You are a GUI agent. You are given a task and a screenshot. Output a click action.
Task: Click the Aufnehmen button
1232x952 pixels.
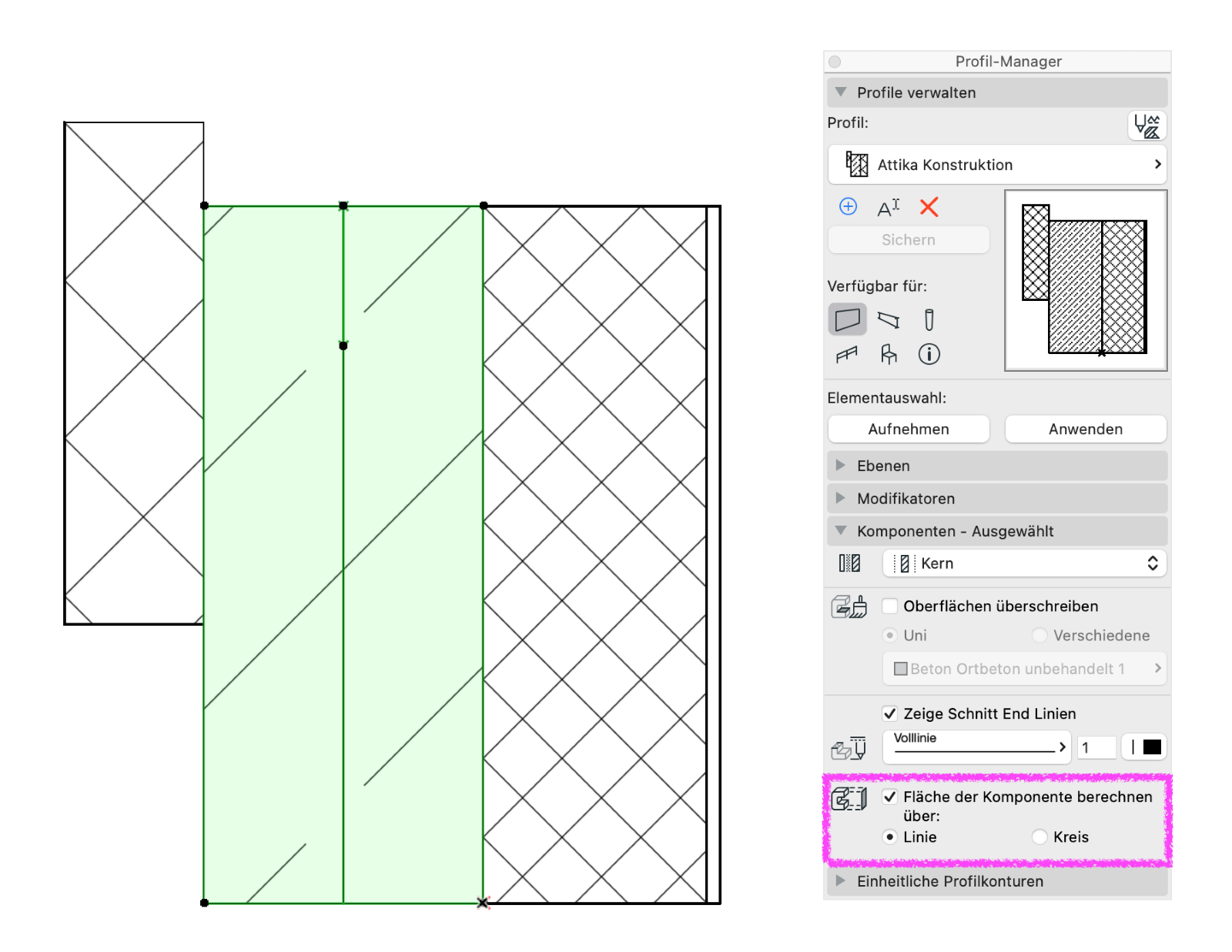(x=909, y=429)
